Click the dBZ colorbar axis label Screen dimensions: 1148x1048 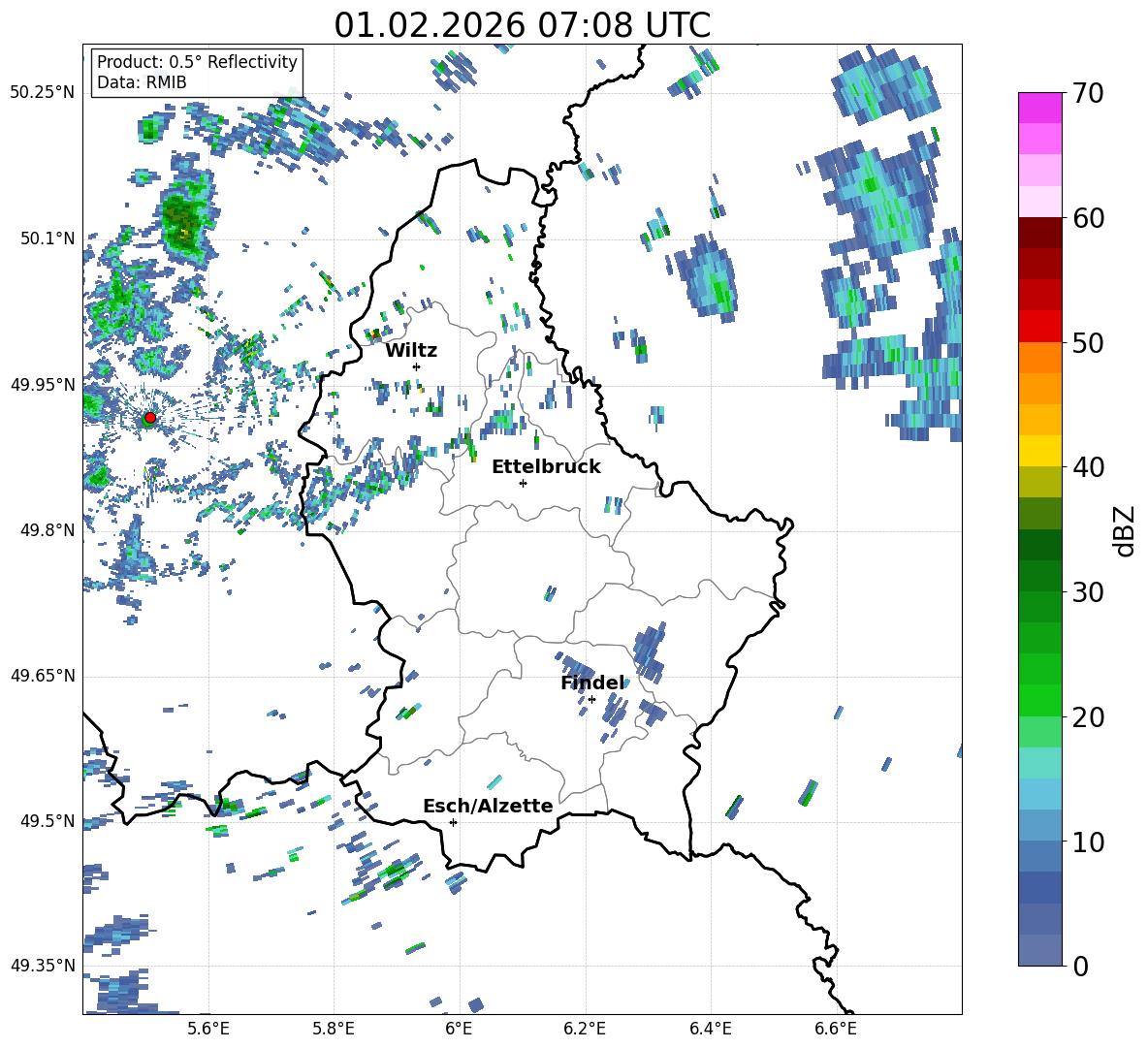point(1126,530)
